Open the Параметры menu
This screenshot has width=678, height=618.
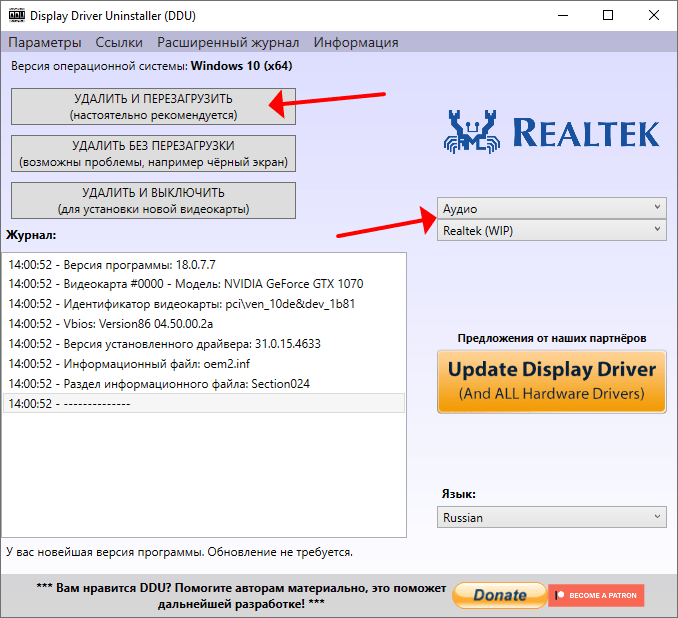point(45,42)
